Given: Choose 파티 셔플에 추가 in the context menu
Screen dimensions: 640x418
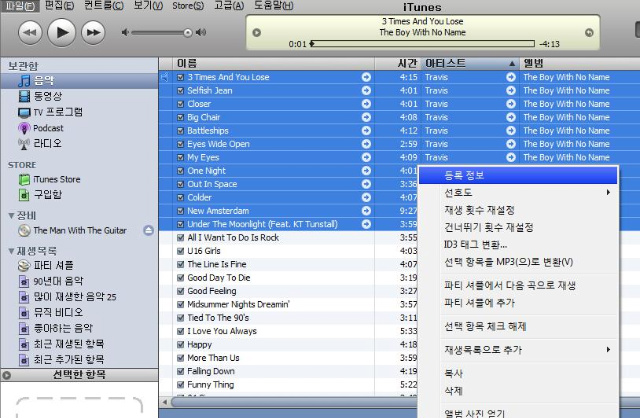Looking at the screenshot, I should coord(518,302).
